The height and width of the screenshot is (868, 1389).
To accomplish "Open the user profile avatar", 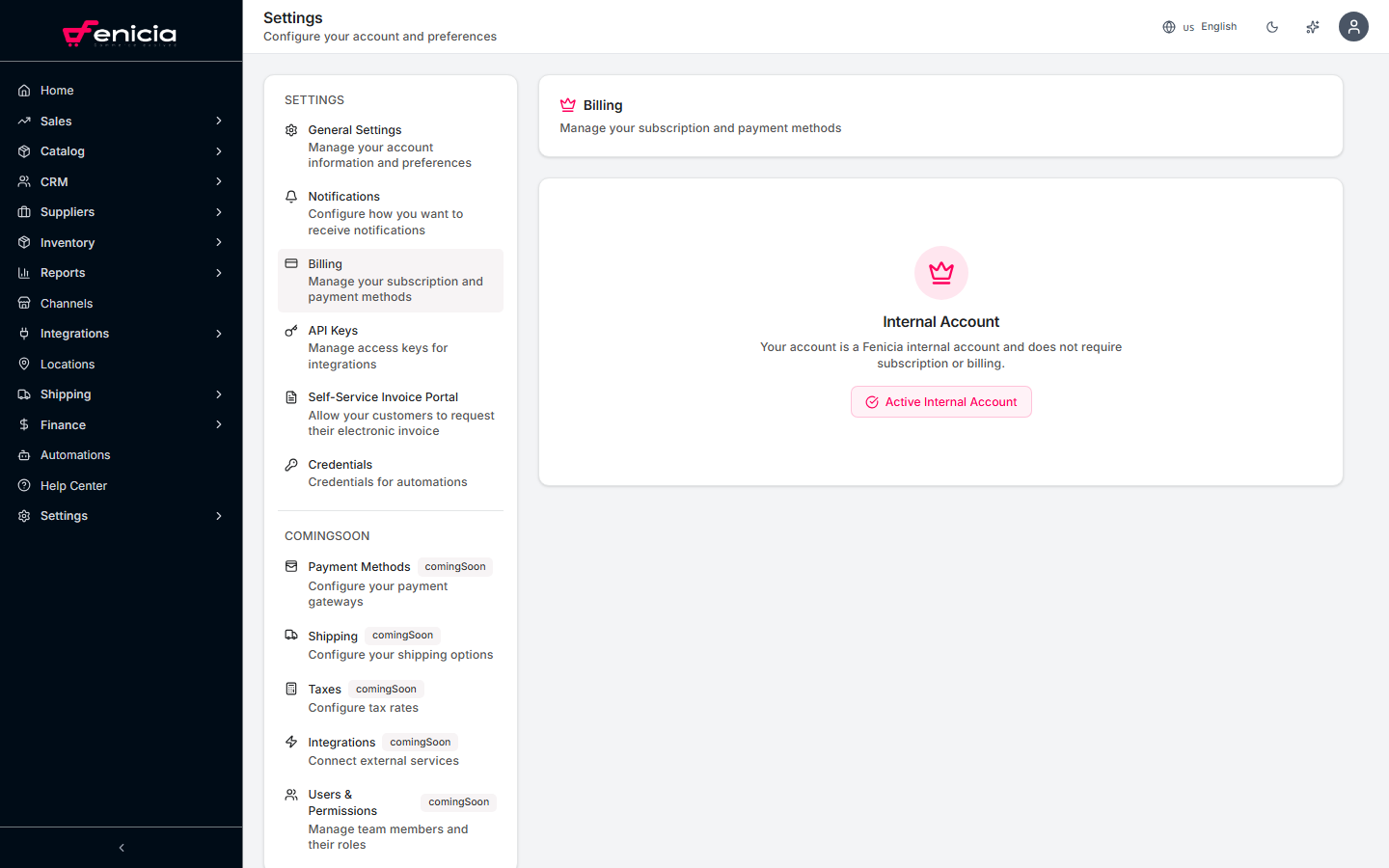I will click(x=1353, y=27).
